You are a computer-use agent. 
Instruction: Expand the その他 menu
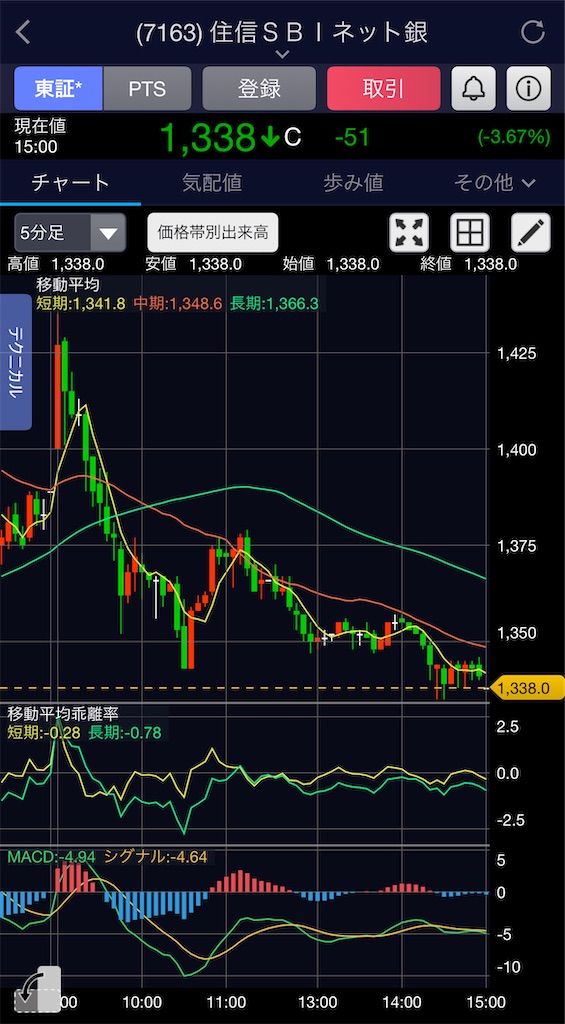[494, 184]
